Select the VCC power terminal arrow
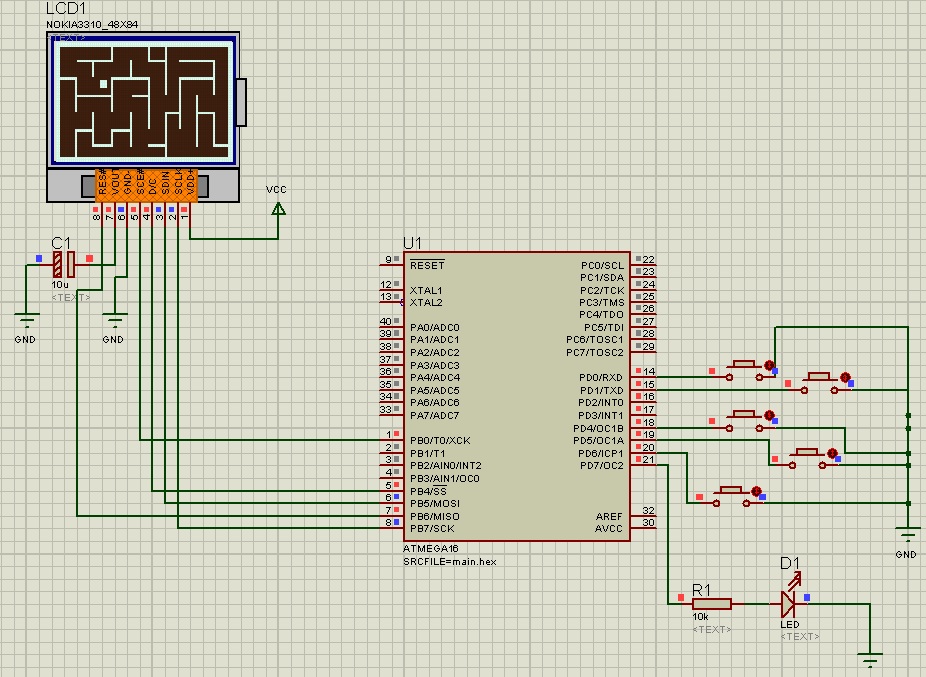This screenshot has width=926, height=677. click(x=278, y=209)
